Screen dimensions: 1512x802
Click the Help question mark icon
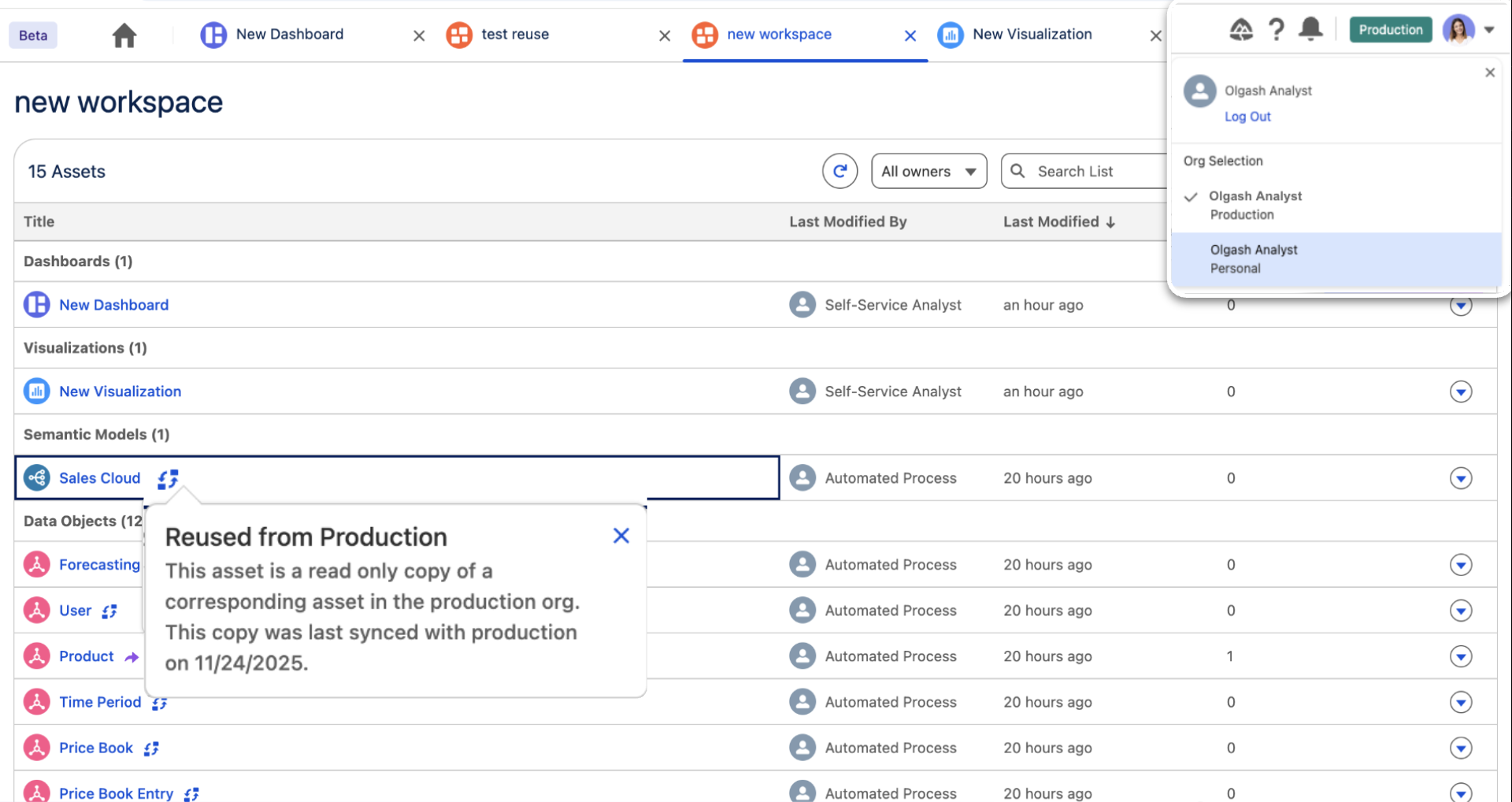1276,30
